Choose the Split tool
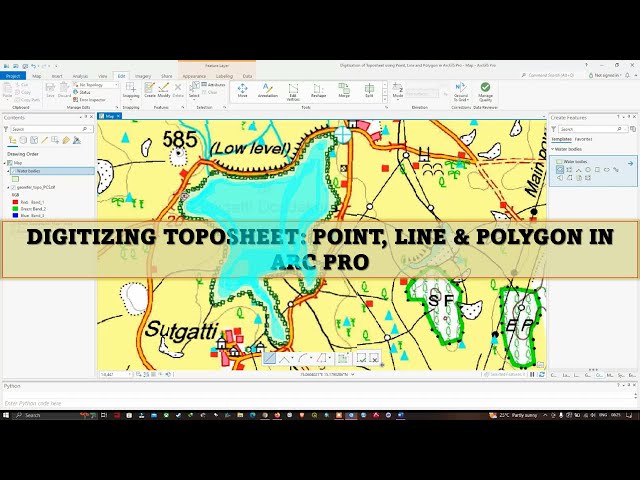Viewport: 640px width, 480px height. tap(369, 91)
